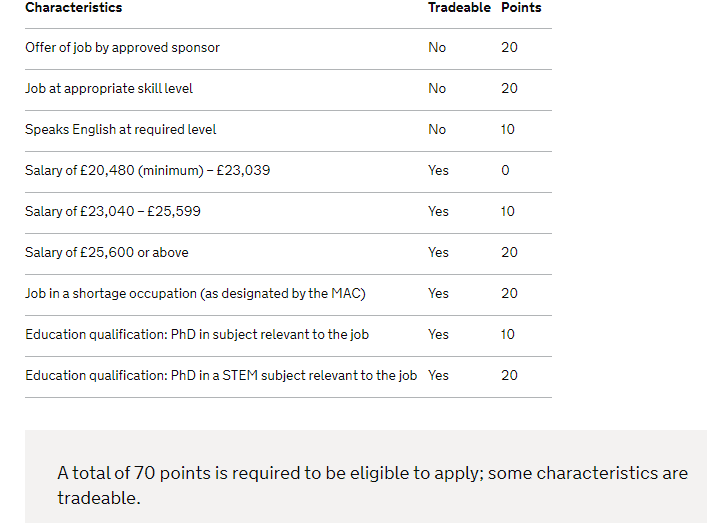
Task: Click 'Salary of £23,040 – £25,599' cell
Action: pyautogui.click(x=113, y=211)
